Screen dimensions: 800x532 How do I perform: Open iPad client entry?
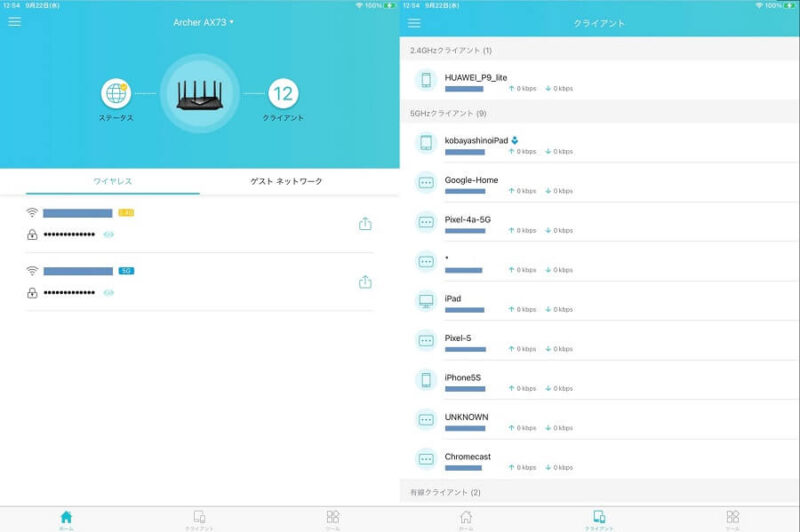(599, 301)
